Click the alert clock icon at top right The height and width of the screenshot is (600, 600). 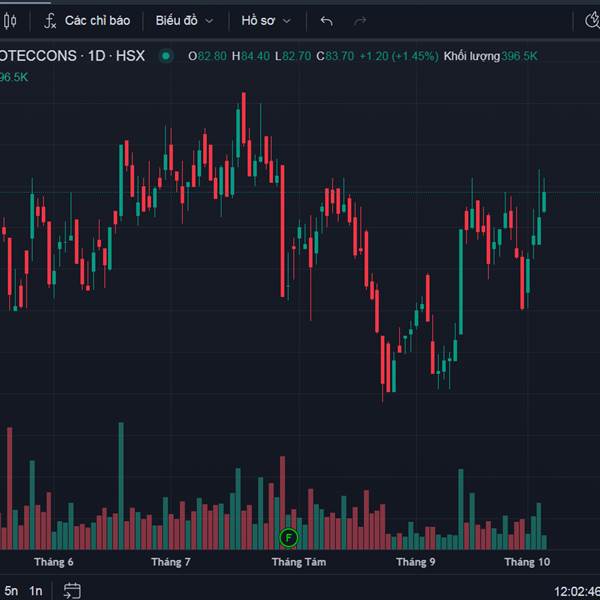592,20
